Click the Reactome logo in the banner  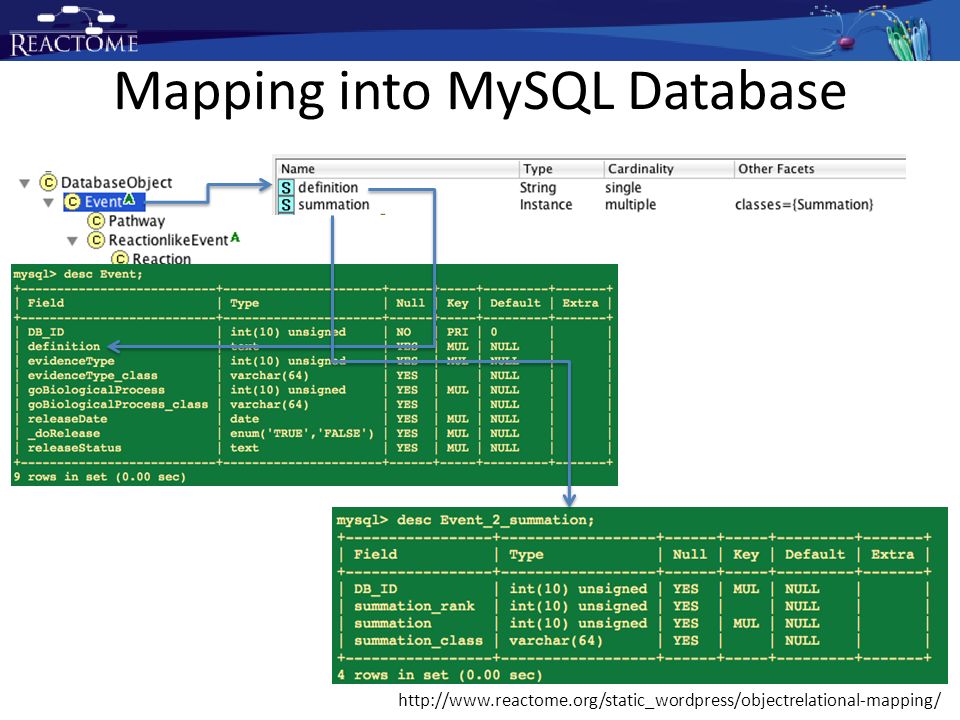coord(73,32)
